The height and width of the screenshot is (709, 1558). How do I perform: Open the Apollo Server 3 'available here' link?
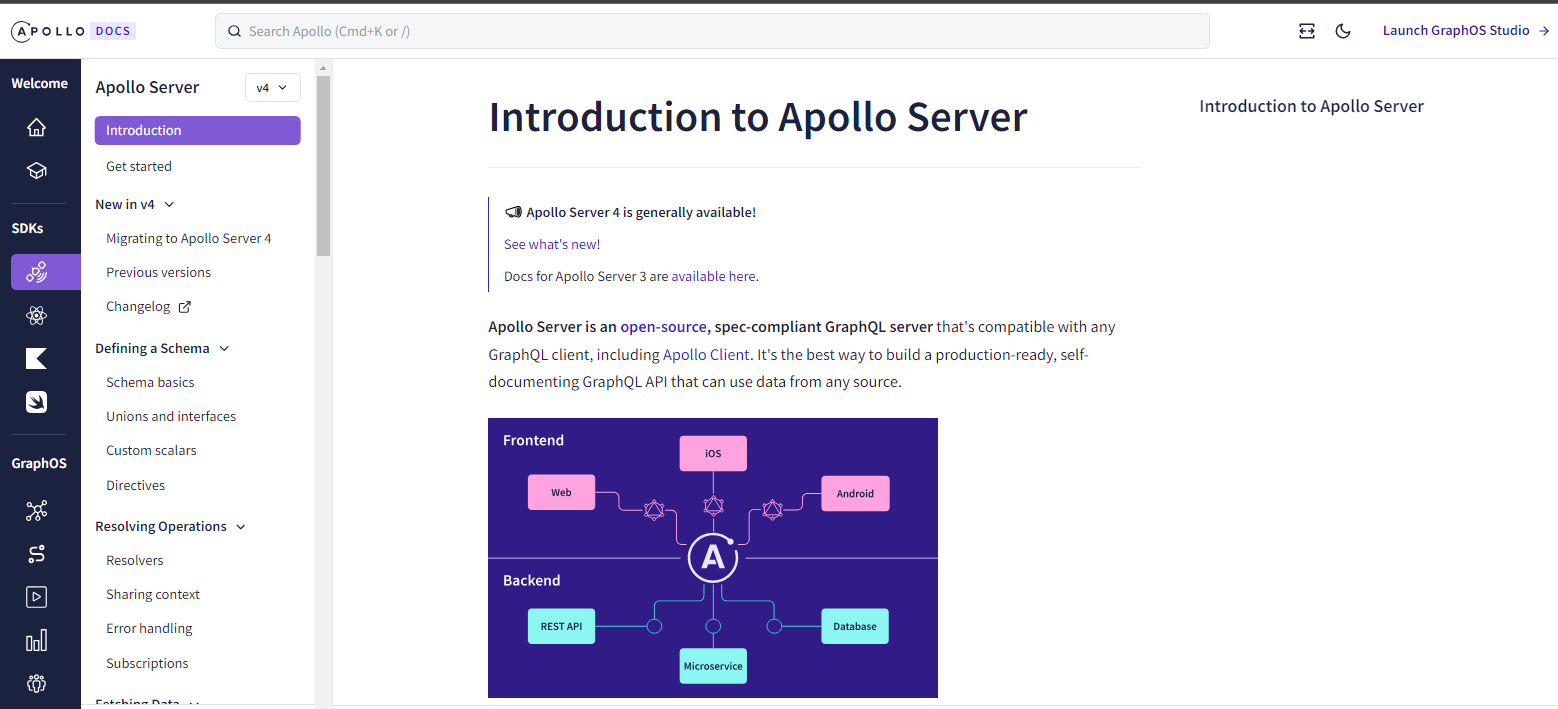pyautogui.click(x=714, y=276)
